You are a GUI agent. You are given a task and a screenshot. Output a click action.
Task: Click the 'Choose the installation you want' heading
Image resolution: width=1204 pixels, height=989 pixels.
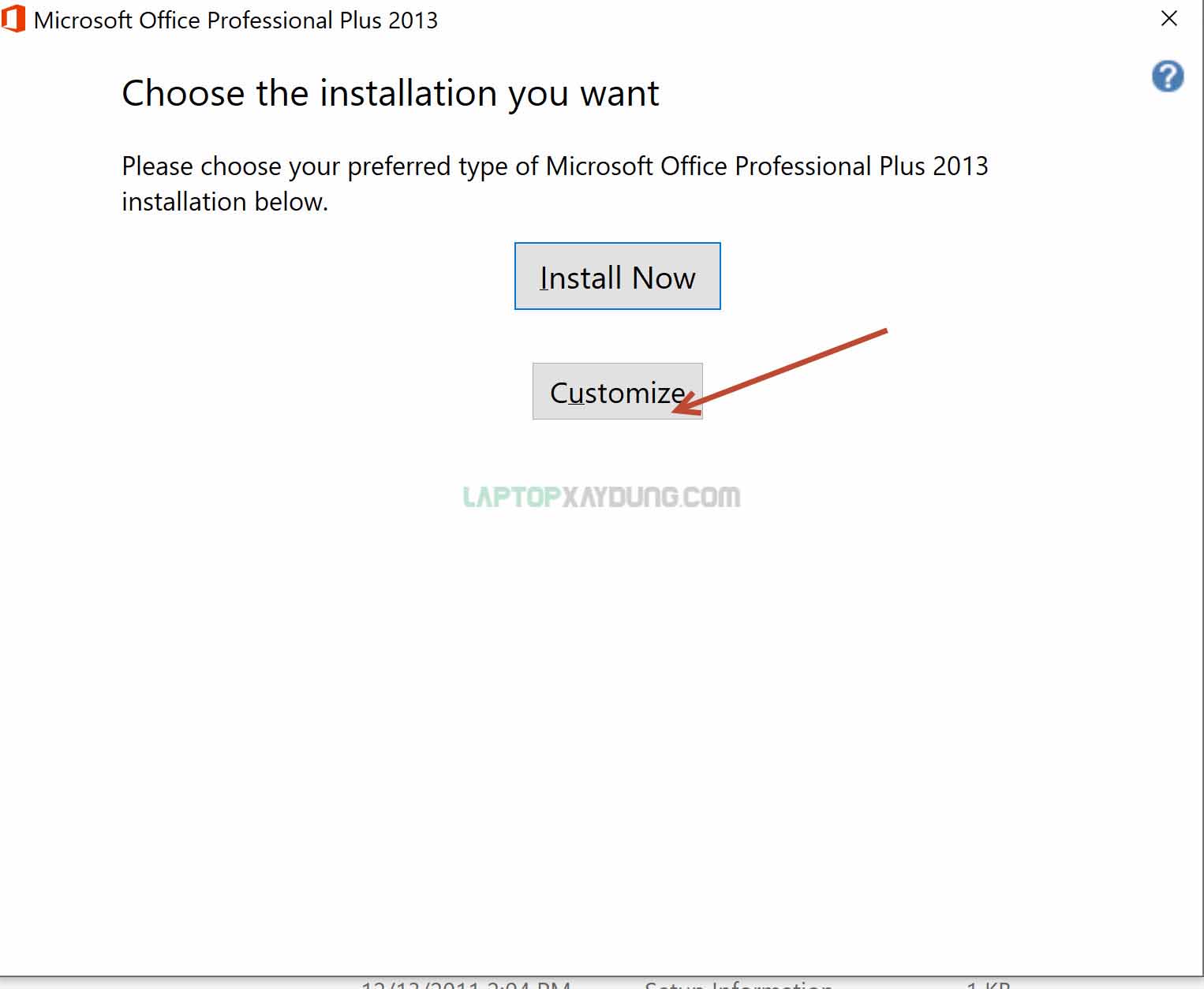[390, 93]
